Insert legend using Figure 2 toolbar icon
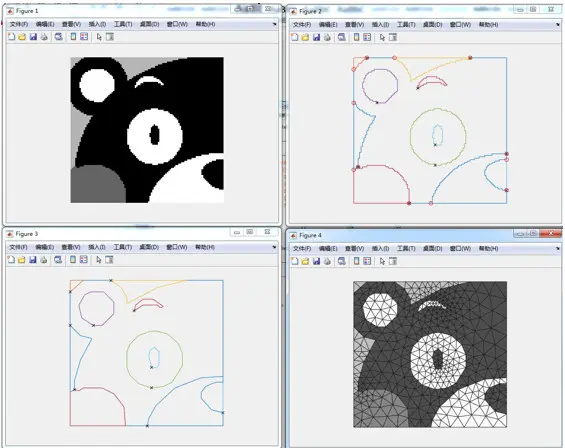Screen dimensions: 565x448 tap(367, 37)
